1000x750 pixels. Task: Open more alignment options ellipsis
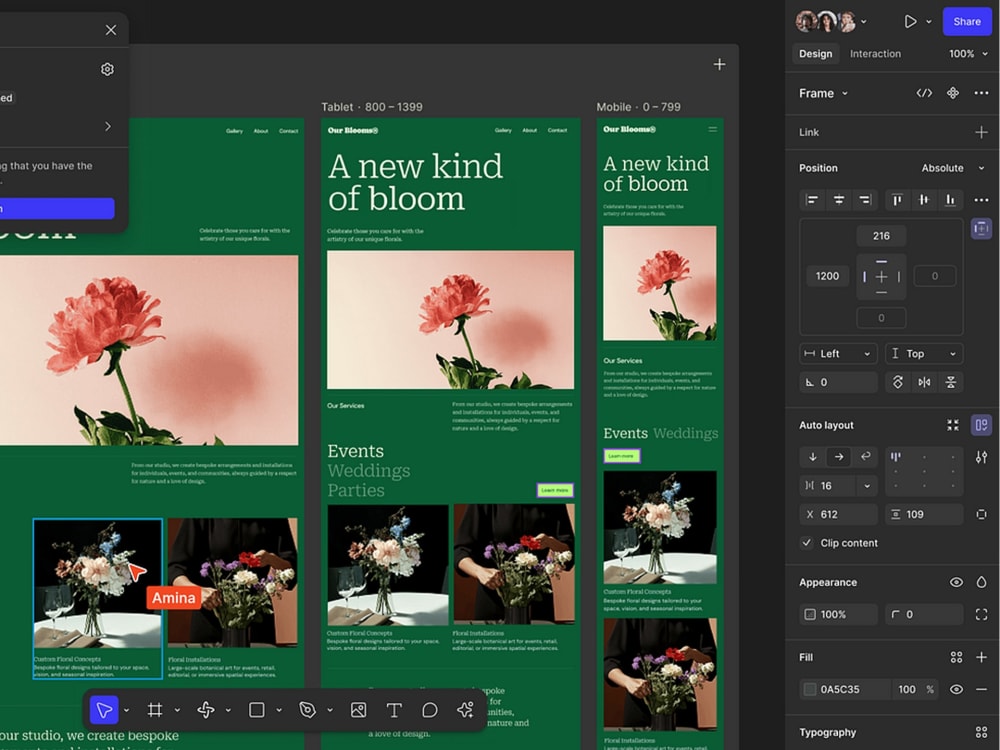pos(982,200)
